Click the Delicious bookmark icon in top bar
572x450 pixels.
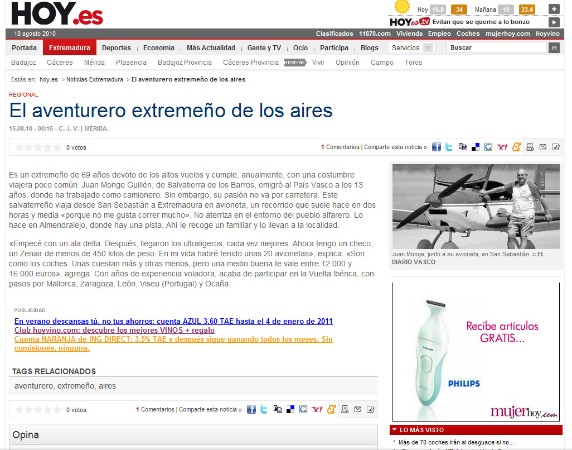click(x=475, y=147)
